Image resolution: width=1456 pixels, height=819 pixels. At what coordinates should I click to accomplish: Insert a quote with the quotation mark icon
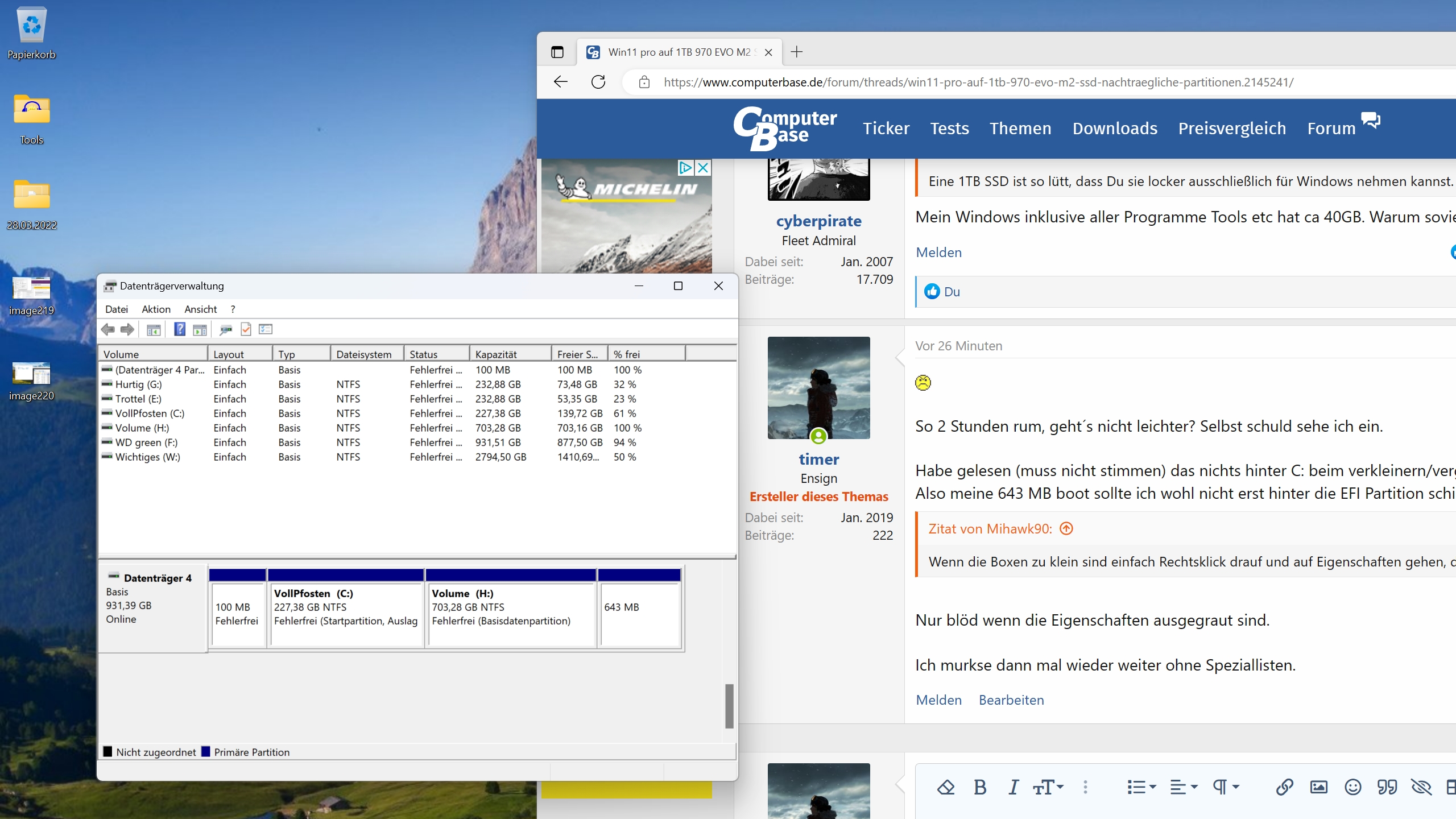click(1387, 788)
